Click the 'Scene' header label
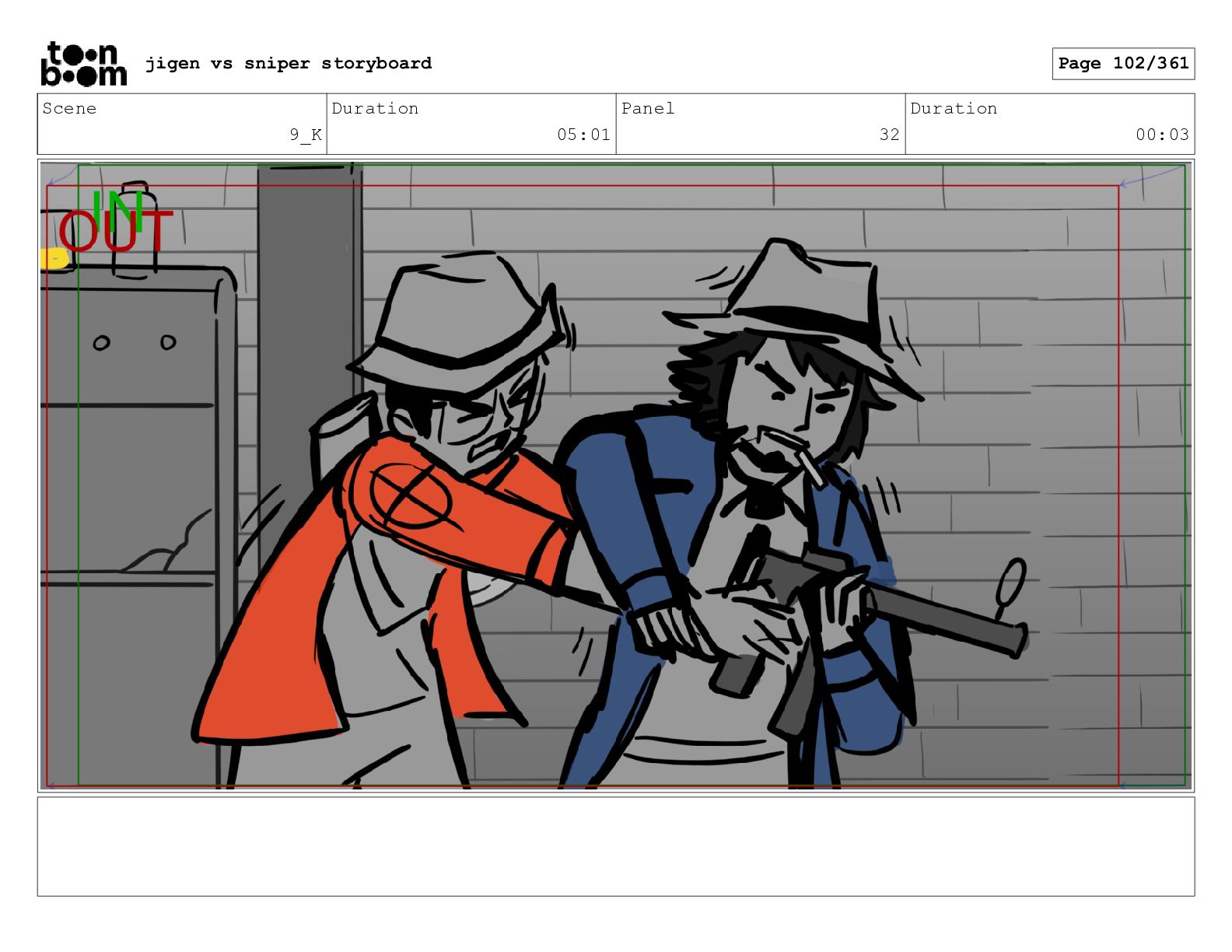1232x952 pixels. coord(69,108)
